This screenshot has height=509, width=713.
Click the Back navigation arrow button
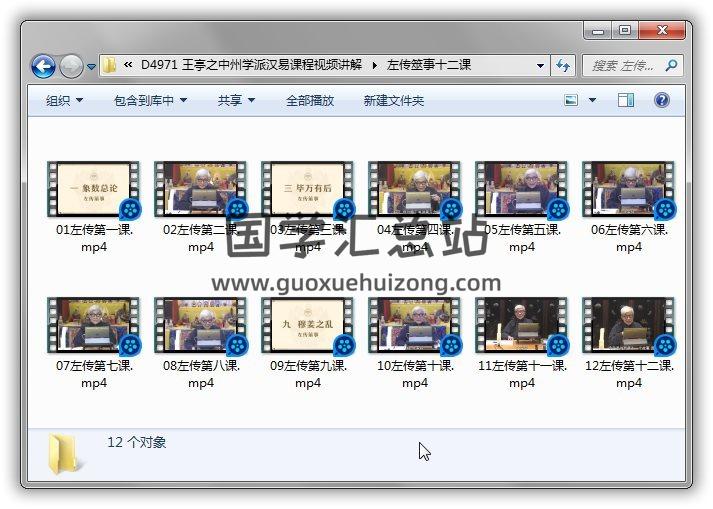(43, 67)
